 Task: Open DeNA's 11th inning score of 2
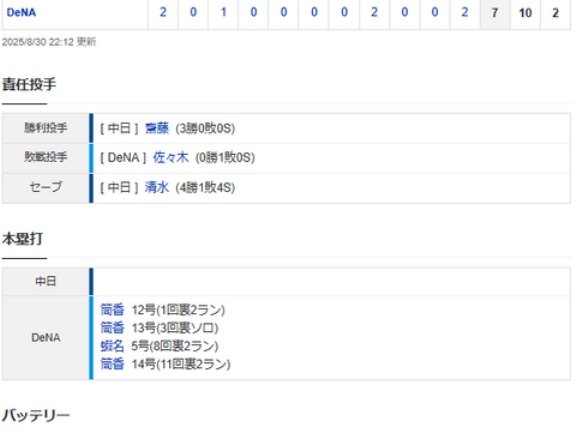[x=465, y=12]
